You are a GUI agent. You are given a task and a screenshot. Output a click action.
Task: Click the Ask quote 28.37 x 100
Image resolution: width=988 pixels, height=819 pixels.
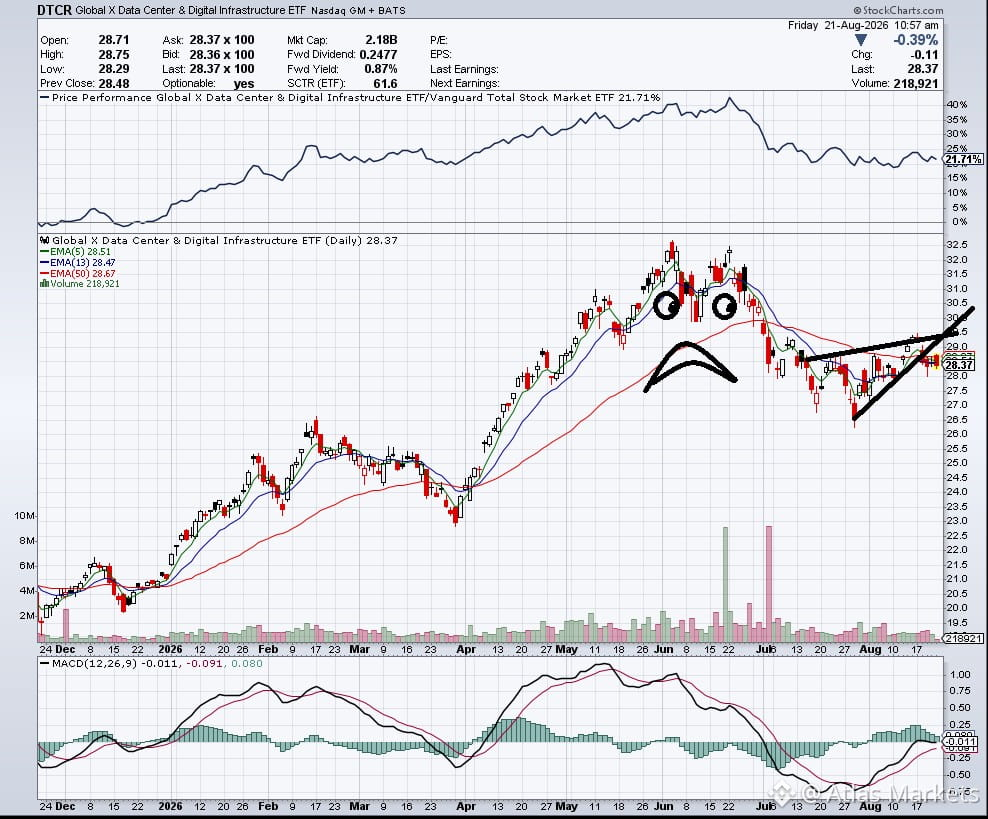tap(222, 40)
